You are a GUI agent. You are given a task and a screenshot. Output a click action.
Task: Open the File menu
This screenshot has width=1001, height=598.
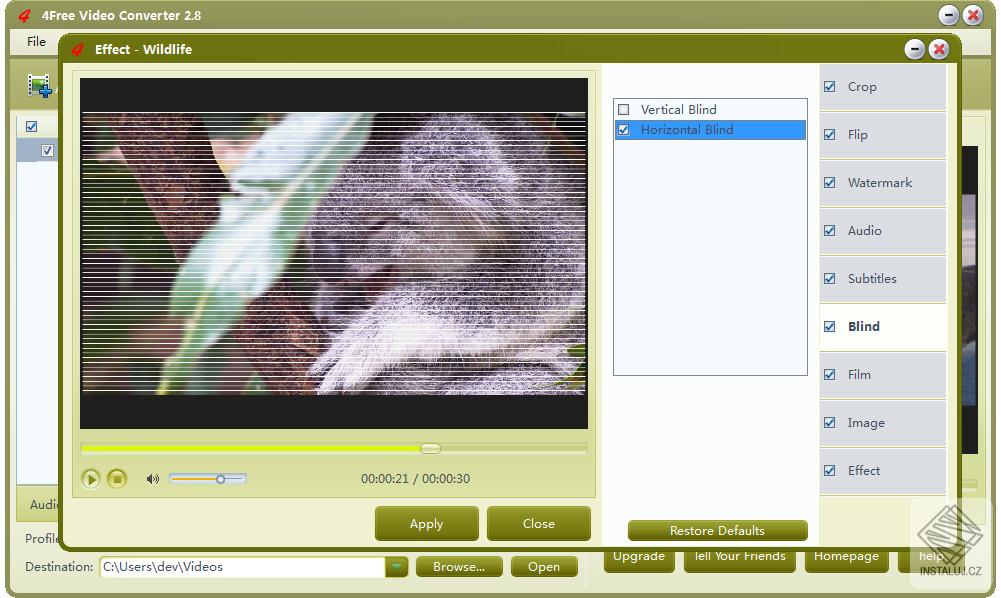click(x=36, y=42)
